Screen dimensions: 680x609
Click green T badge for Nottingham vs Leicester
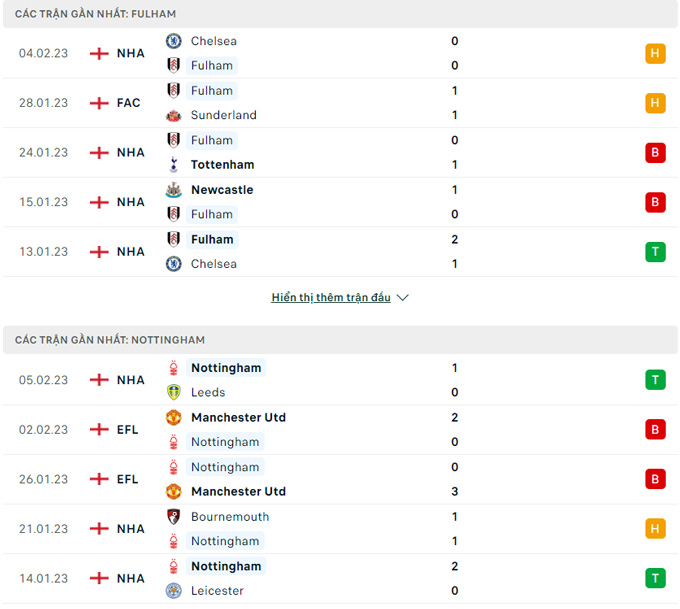point(655,578)
